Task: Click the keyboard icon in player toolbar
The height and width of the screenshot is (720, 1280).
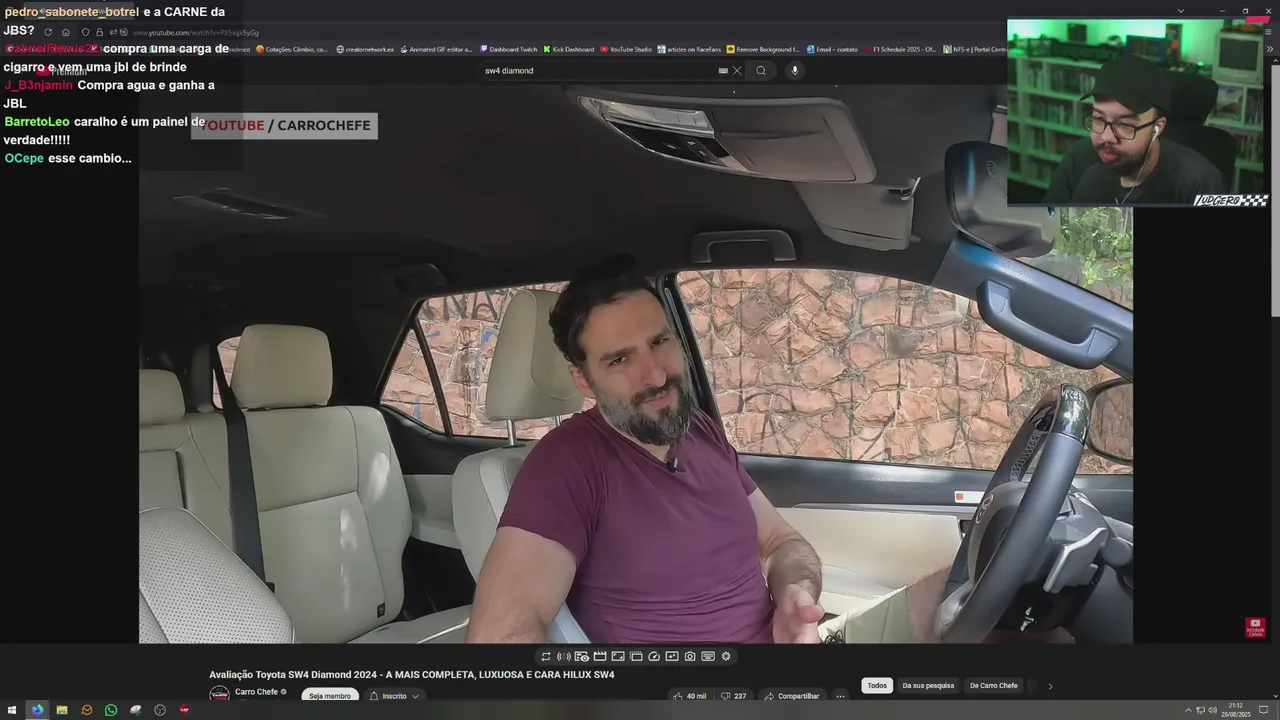Action: [708, 656]
